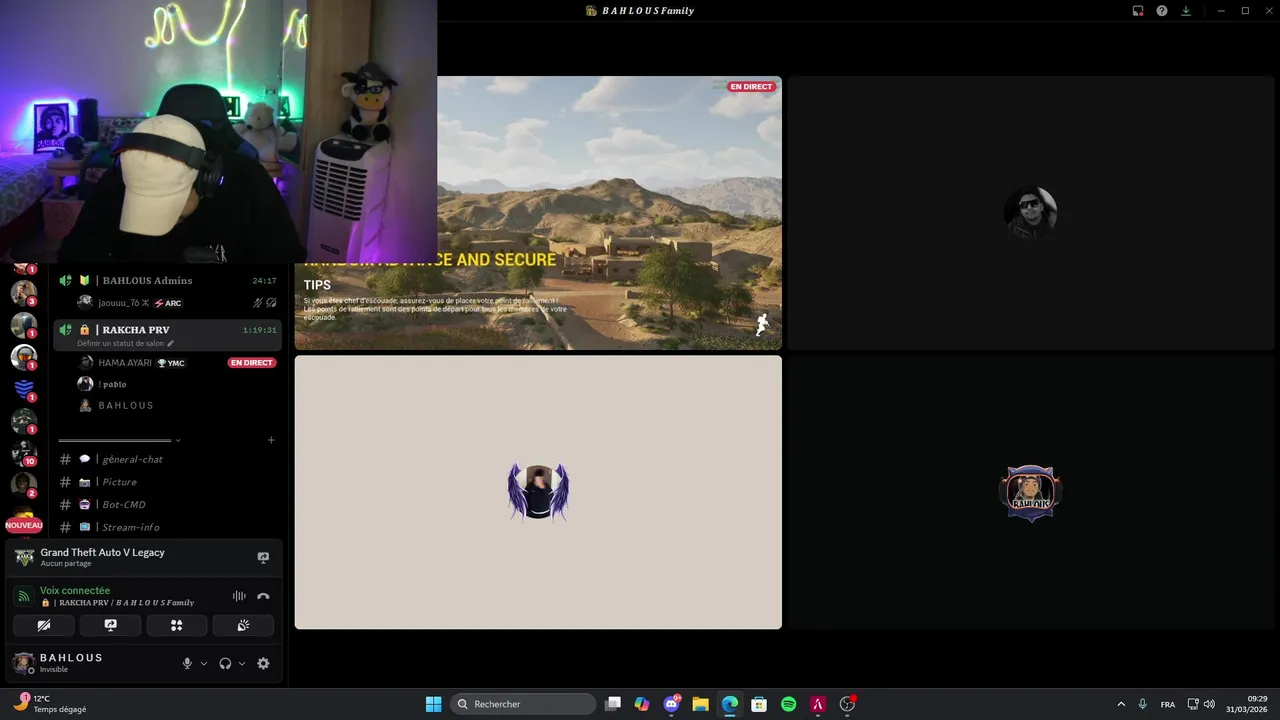The height and width of the screenshot is (720, 1280).
Task: Open noise suppression waveform settings
Action: point(239,596)
